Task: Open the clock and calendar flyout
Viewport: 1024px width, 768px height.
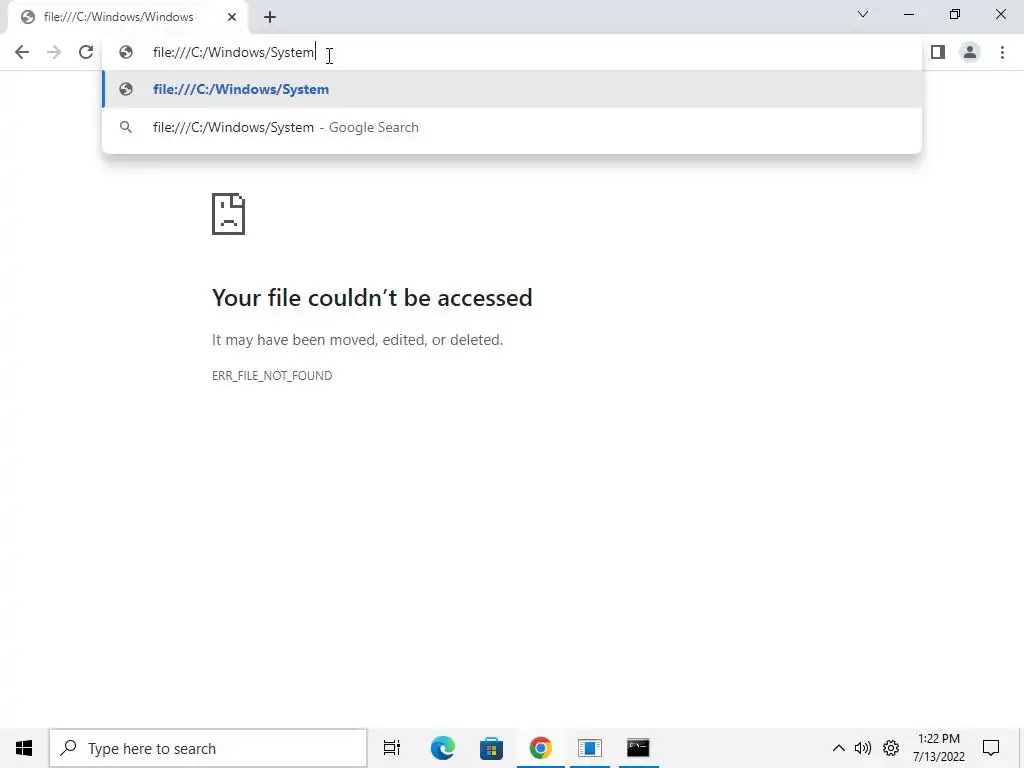Action: coord(939,748)
